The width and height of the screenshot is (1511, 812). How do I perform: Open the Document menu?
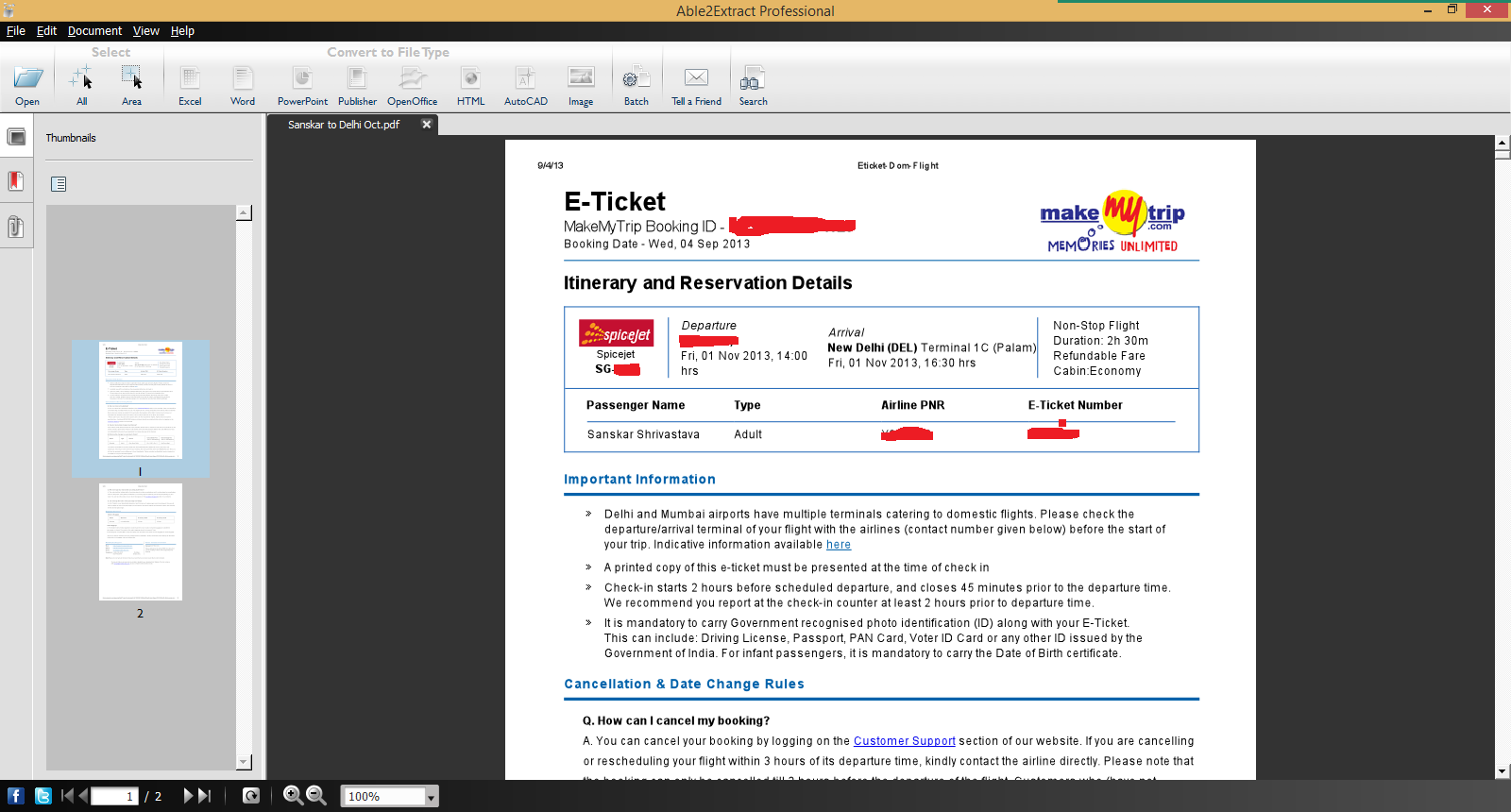coord(94,30)
